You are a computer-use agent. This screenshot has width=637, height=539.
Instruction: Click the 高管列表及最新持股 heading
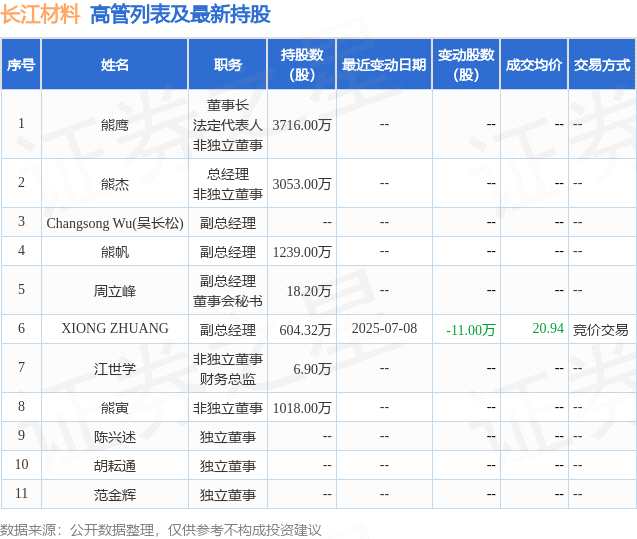(x=180, y=15)
